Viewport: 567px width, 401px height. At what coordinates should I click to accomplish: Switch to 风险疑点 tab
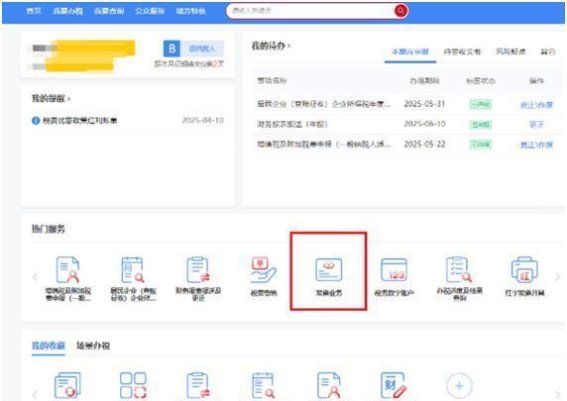tap(510, 52)
